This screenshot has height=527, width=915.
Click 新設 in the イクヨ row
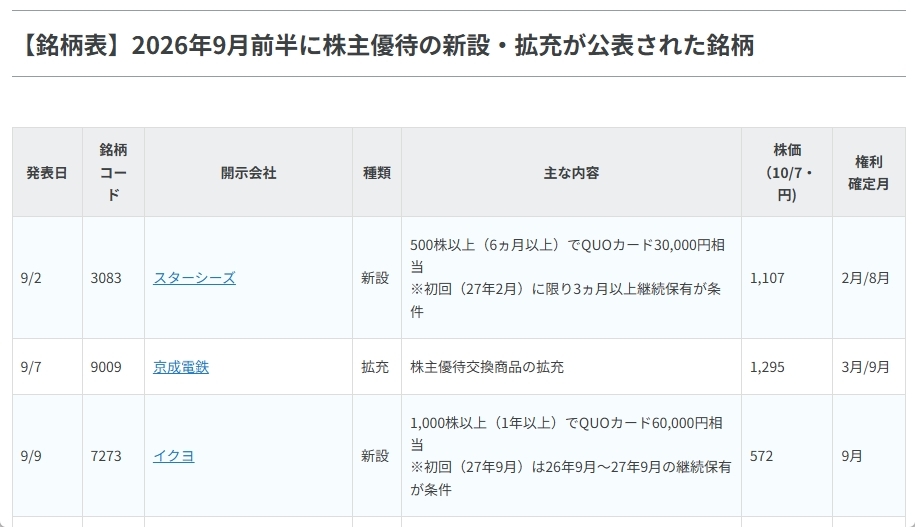click(x=375, y=456)
